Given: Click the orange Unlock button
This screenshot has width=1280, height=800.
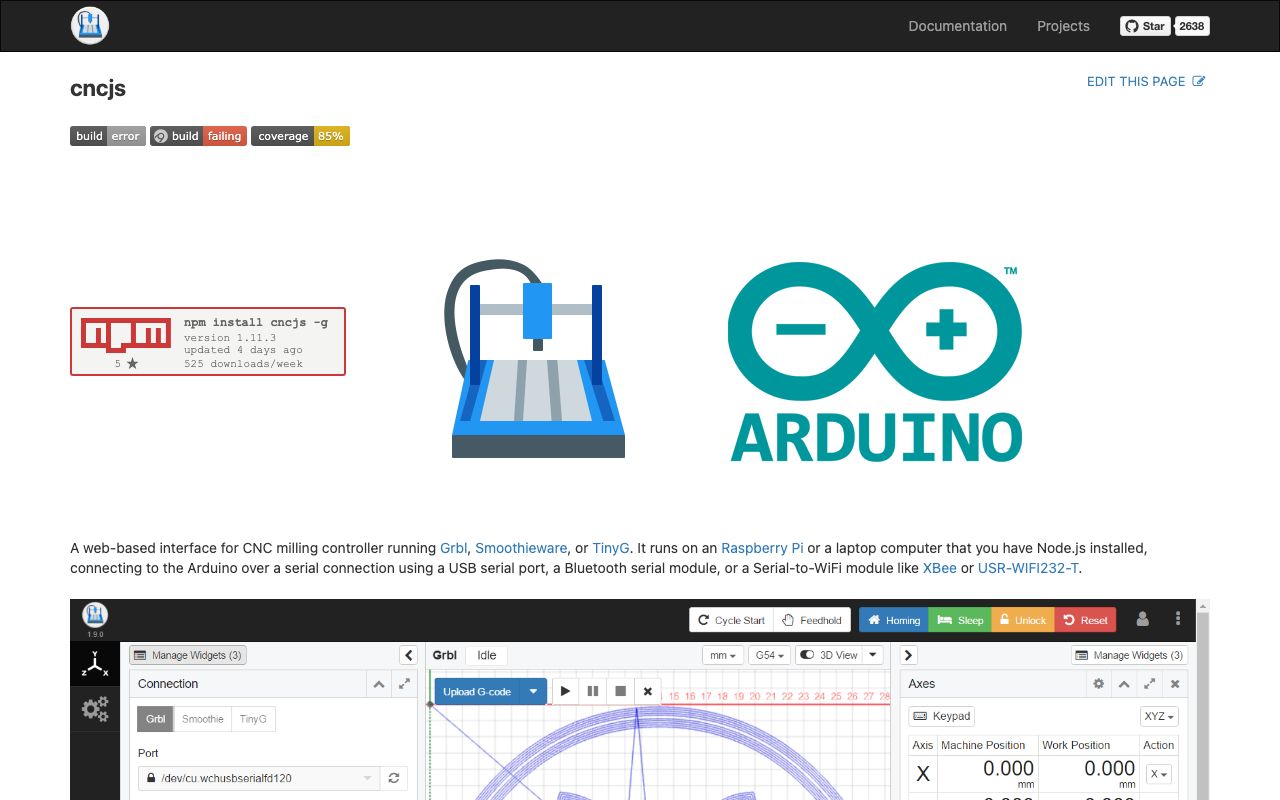Looking at the screenshot, I should [1023, 620].
